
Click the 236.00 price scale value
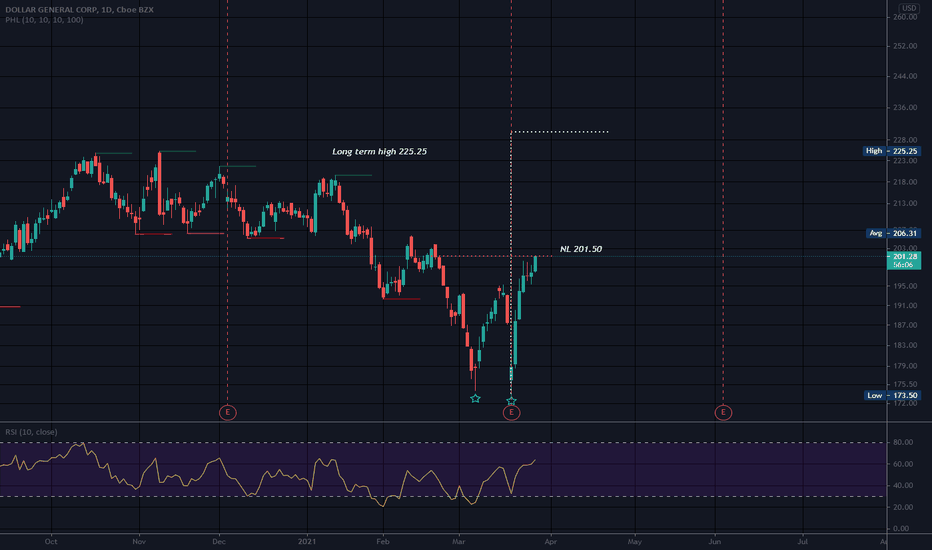click(905, 108)
